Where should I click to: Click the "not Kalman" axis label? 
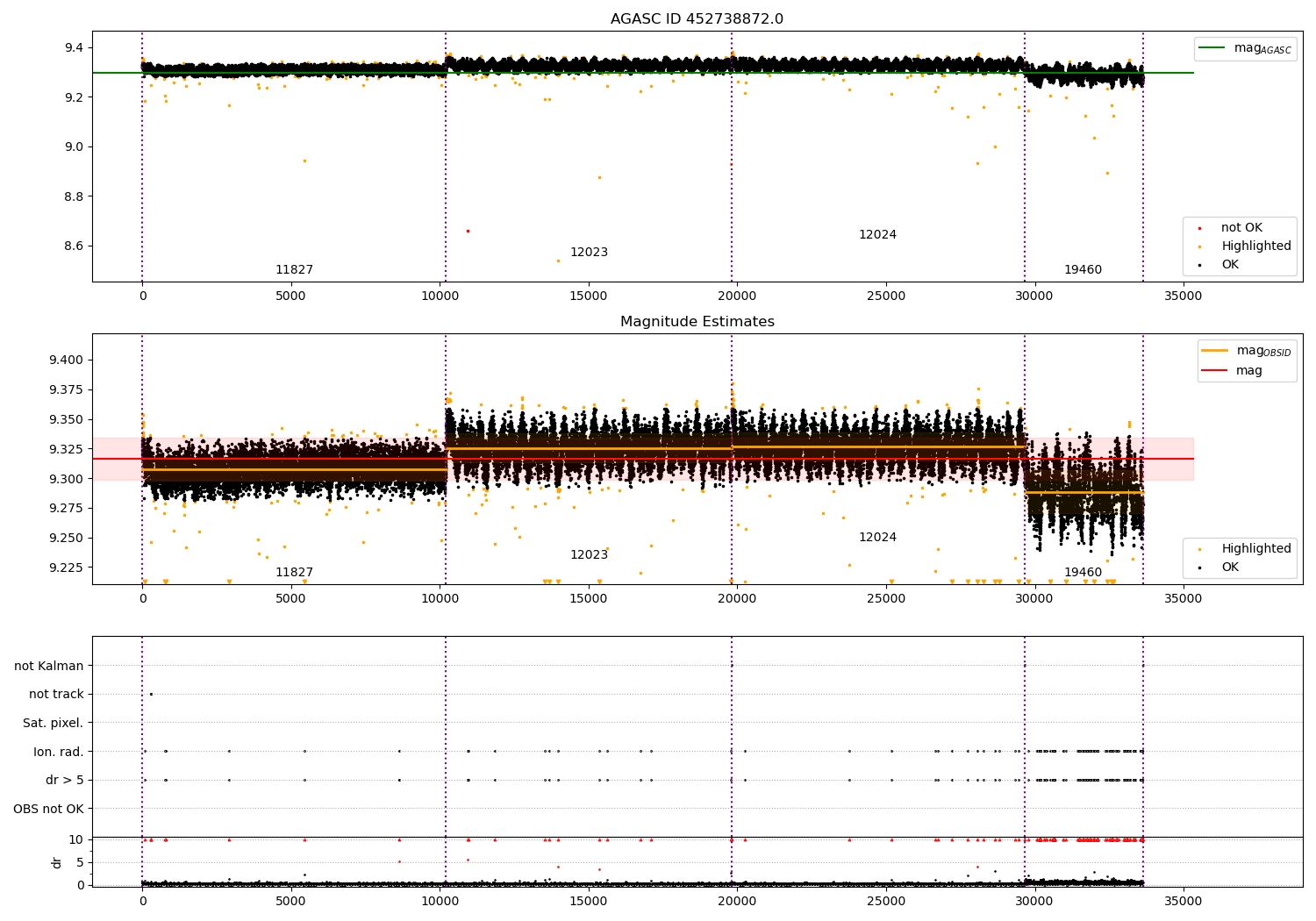(x=49, y=666)
